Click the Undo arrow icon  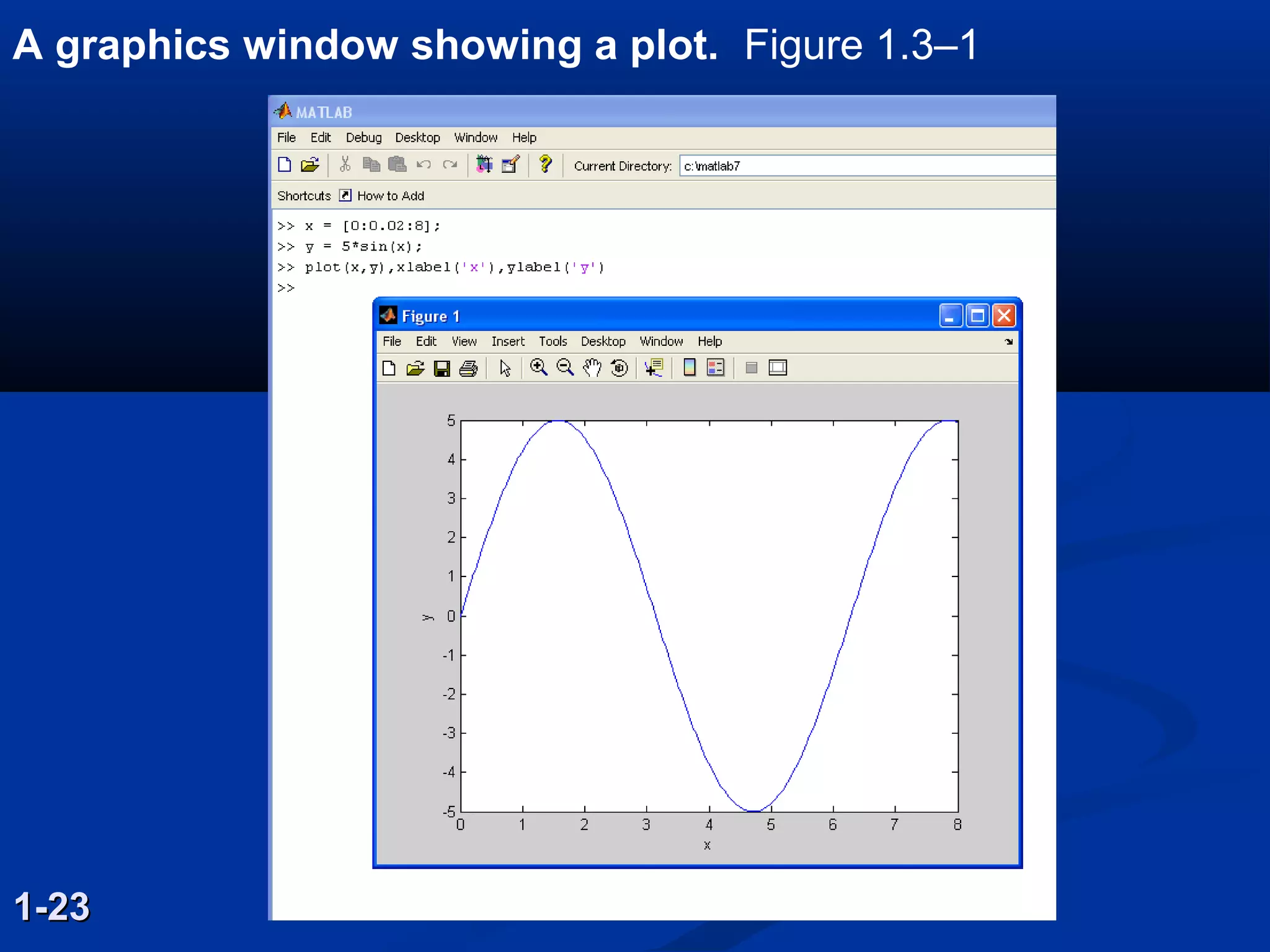coord(424,165)
